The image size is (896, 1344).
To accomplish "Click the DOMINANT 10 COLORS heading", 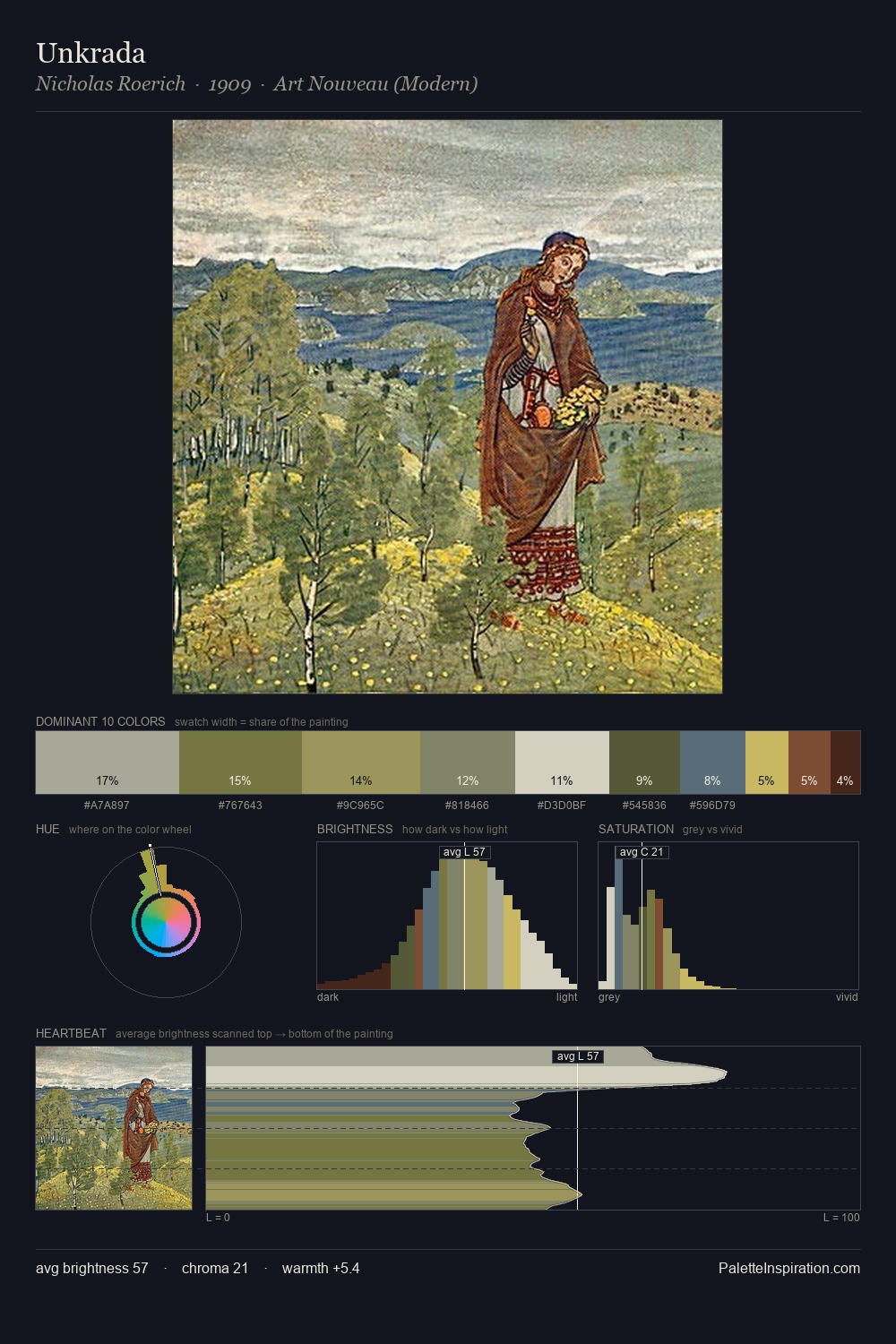I will pyautogui.click(x=100, y=721).
